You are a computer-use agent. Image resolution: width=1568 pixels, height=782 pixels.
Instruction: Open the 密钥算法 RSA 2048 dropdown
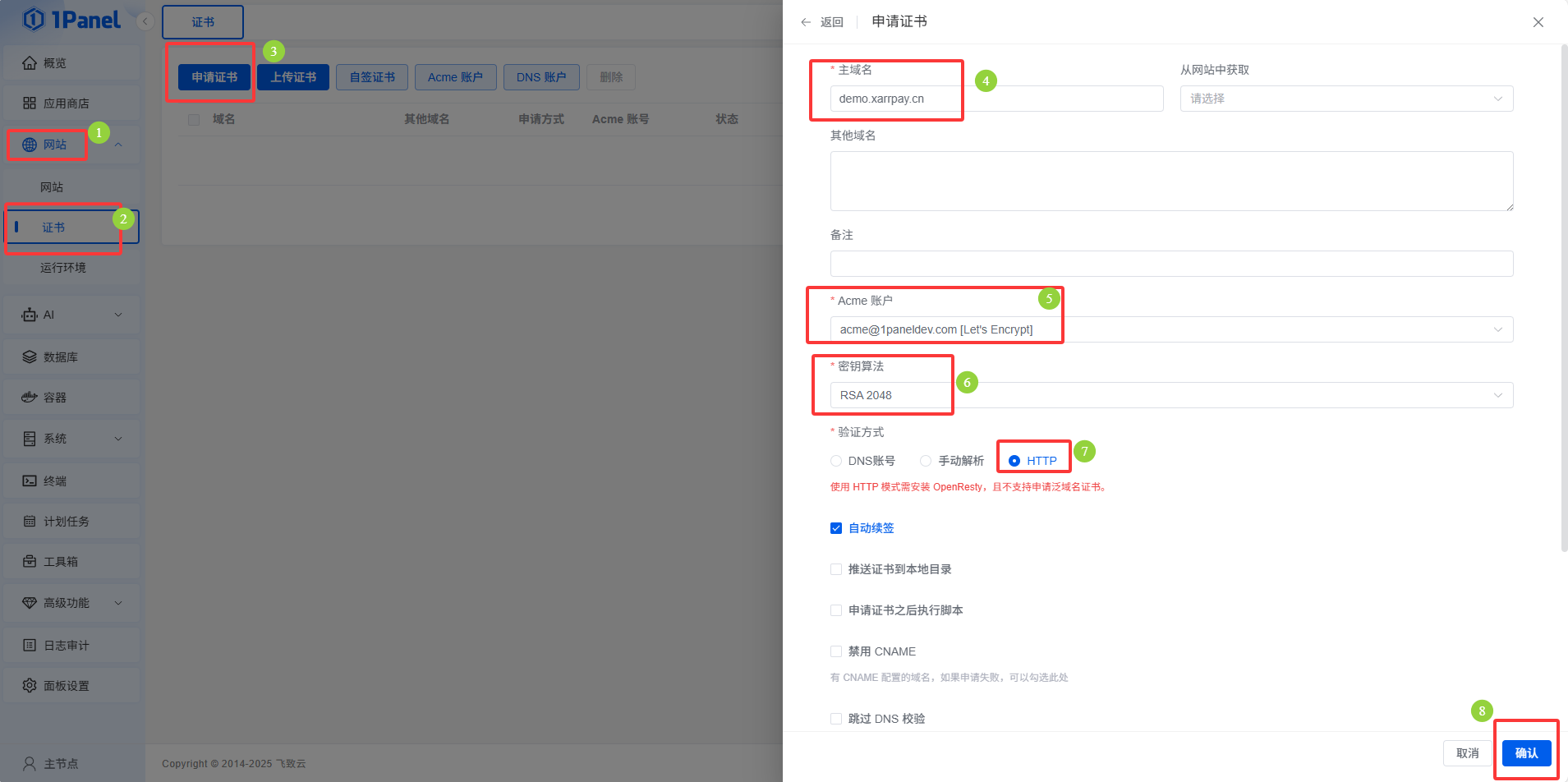point(1171,395)
